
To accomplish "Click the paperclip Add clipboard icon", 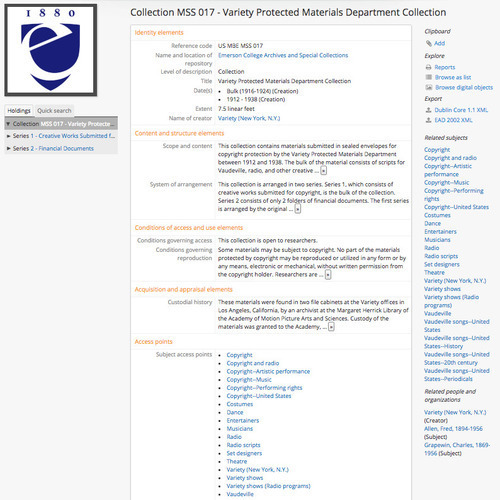I will (x=429, y=43).
